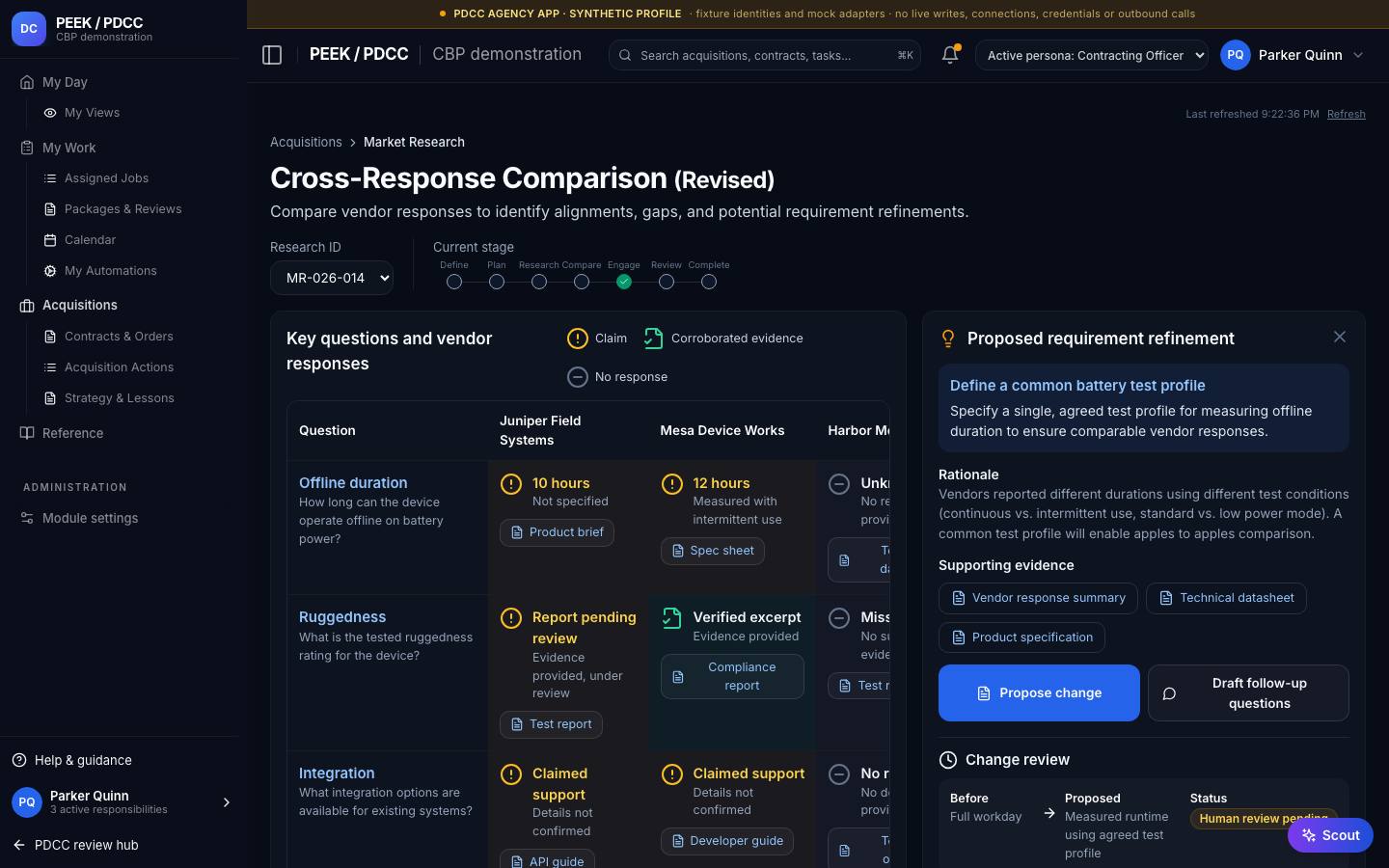Image resolution: width=1389 pixels, height=868 pixels.
Task: Click the claim warning icon beside 10 hours
Action: (x=511, y=484)
